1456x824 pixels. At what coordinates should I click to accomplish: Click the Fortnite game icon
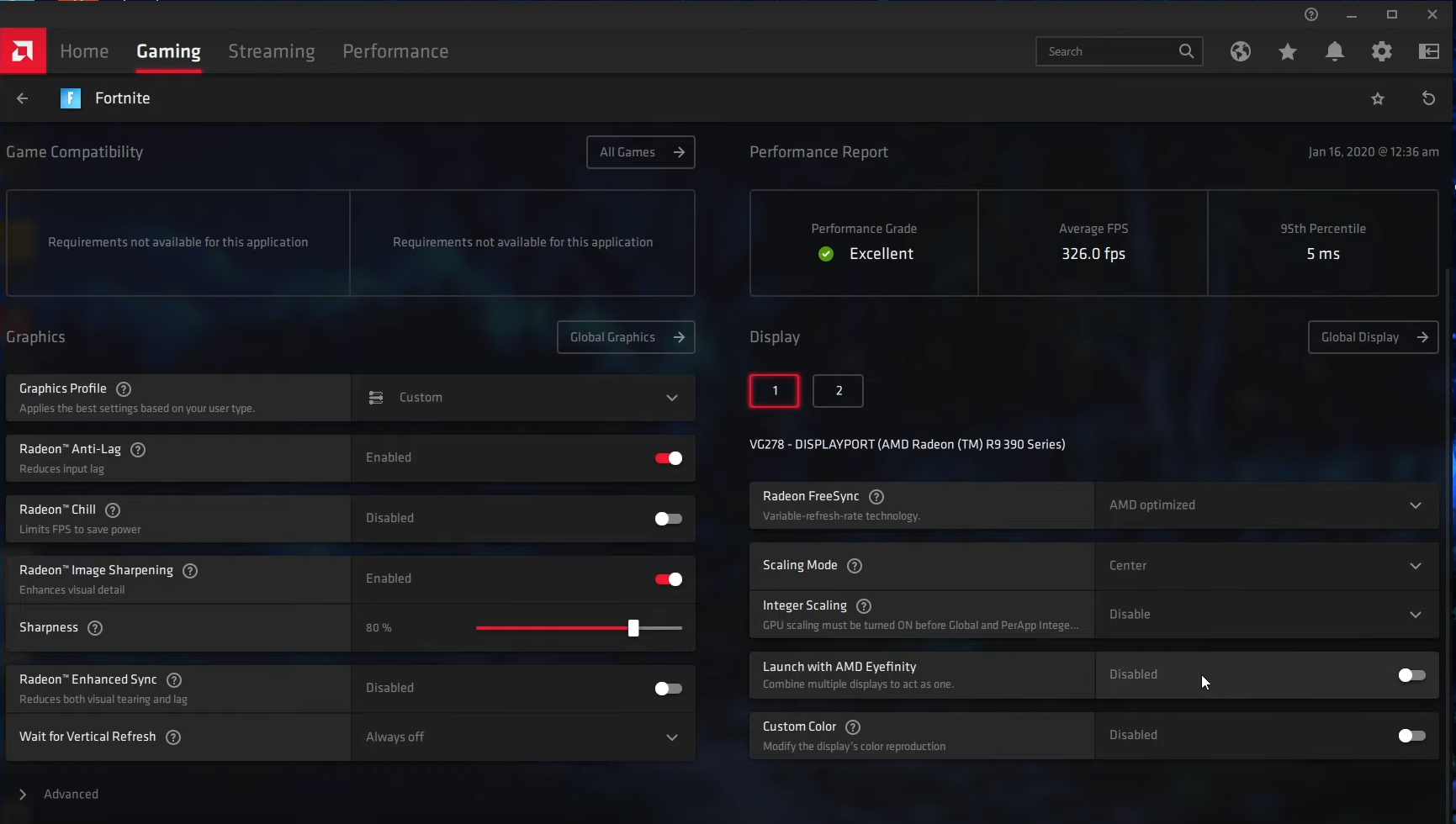(71, 98)
